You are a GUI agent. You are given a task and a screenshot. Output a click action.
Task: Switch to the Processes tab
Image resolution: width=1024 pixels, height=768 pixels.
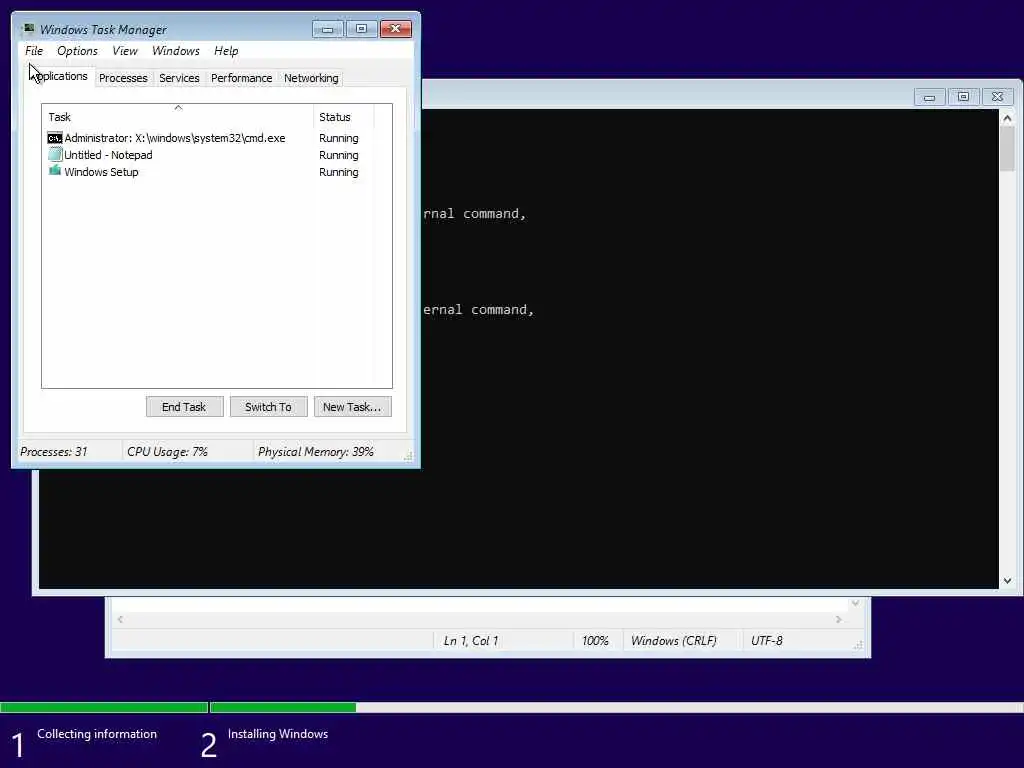click(x=123, y=78)
